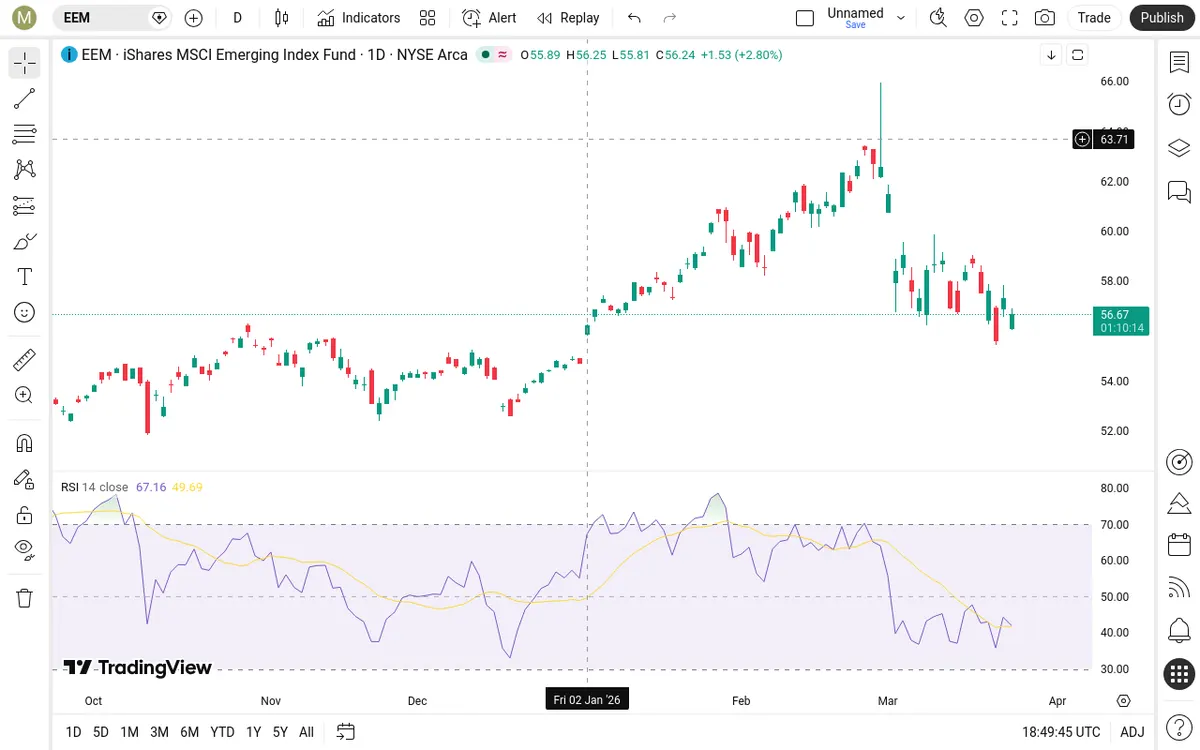Open the alerts clock panel
Viewport: 1200px width, 750px height.
(x=1179, y=105)
